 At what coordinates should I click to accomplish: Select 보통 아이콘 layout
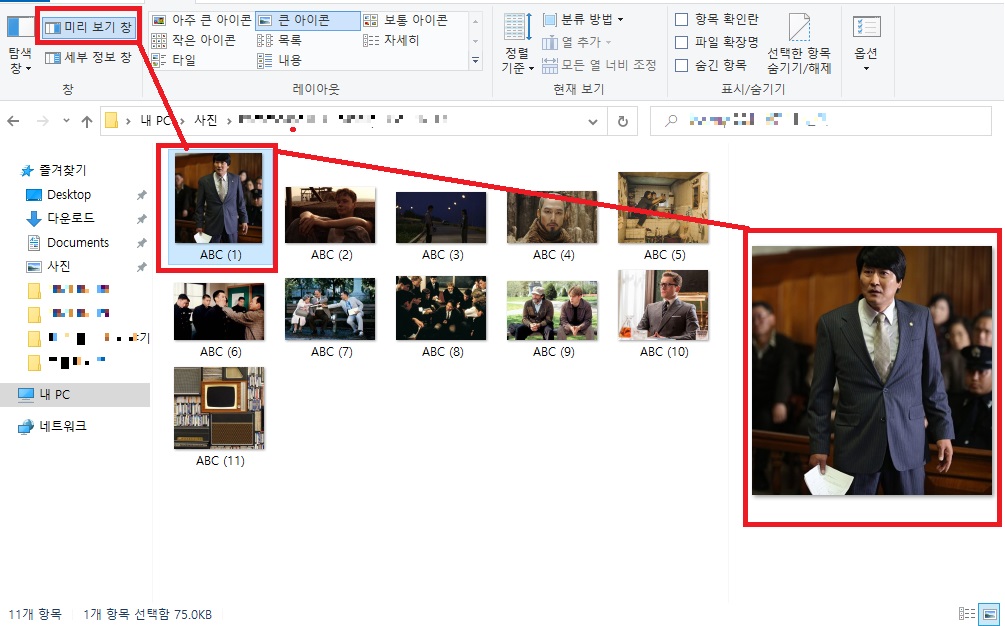tap(406, 21)
